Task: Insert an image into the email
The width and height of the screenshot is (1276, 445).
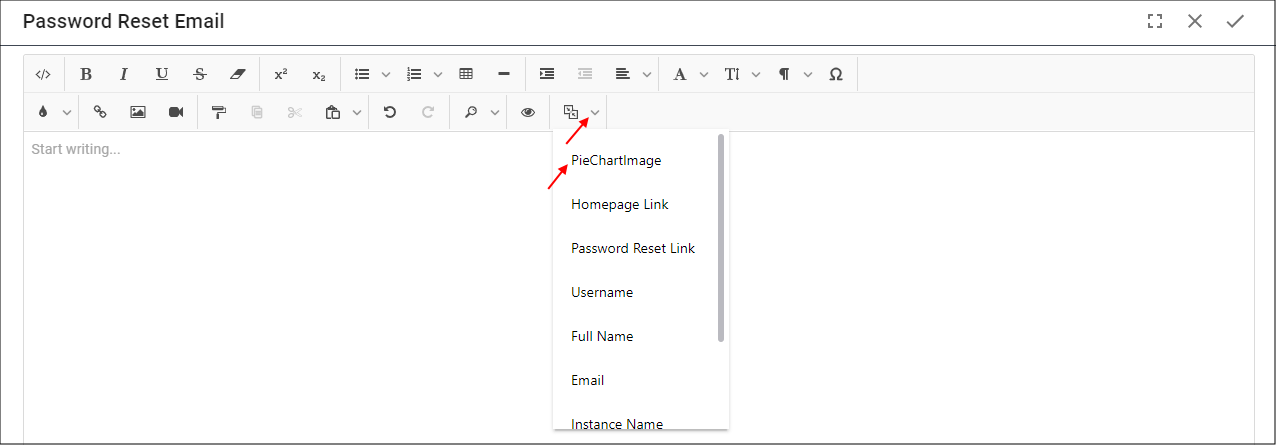Action: tap(138, 112)
